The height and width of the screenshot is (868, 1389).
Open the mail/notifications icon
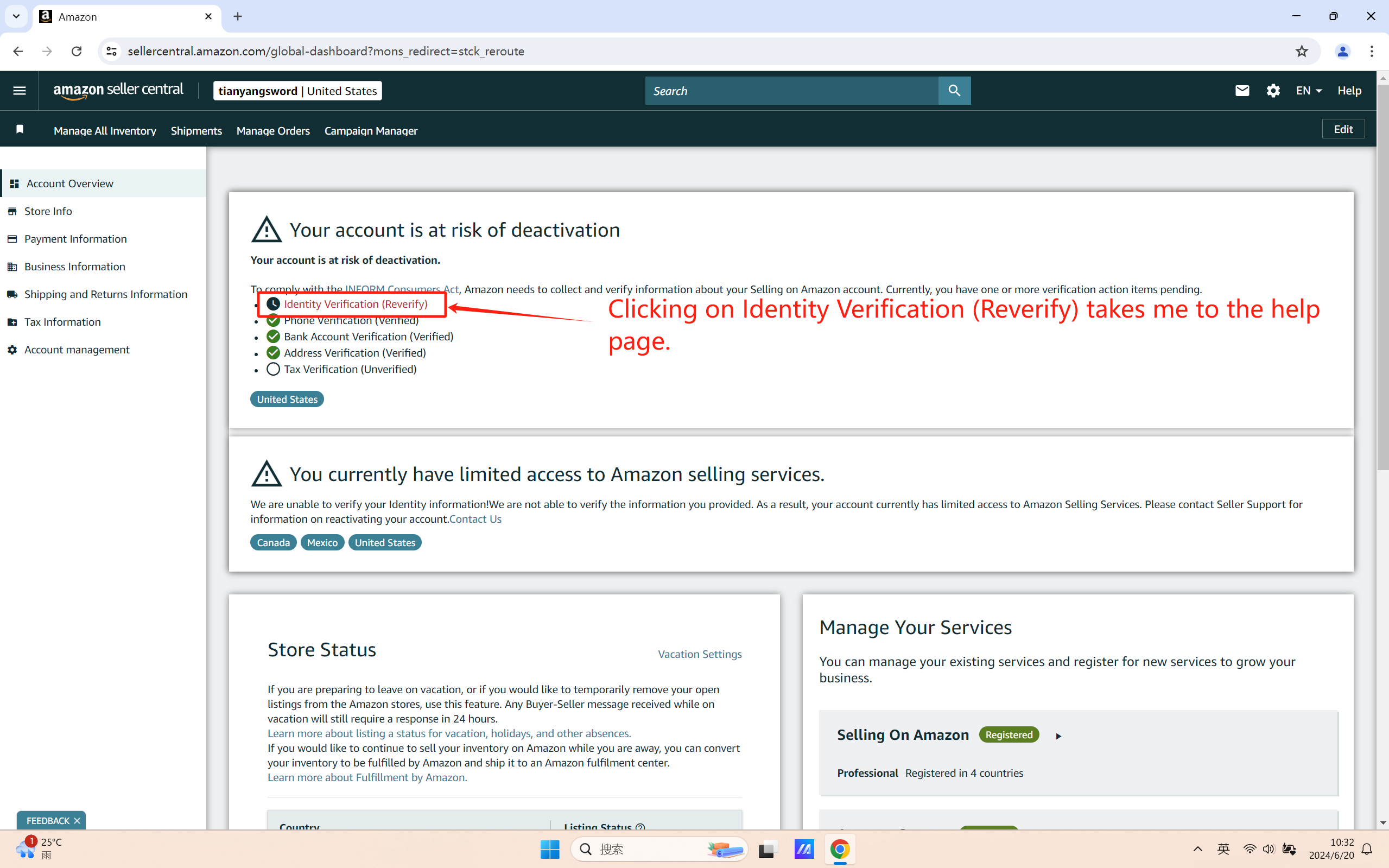tap(1242, 90)
